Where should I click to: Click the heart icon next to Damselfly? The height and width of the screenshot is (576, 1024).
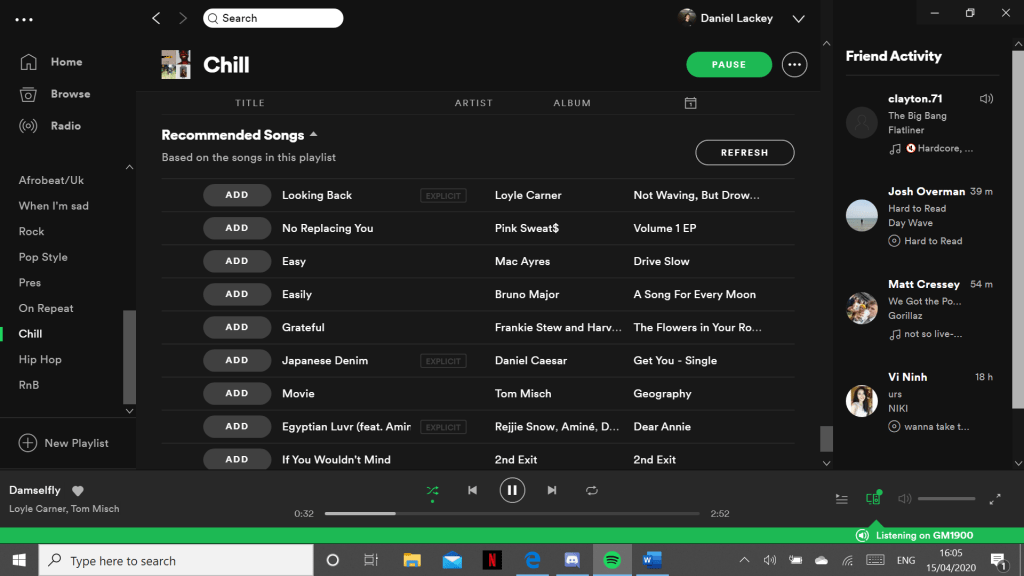78,491
